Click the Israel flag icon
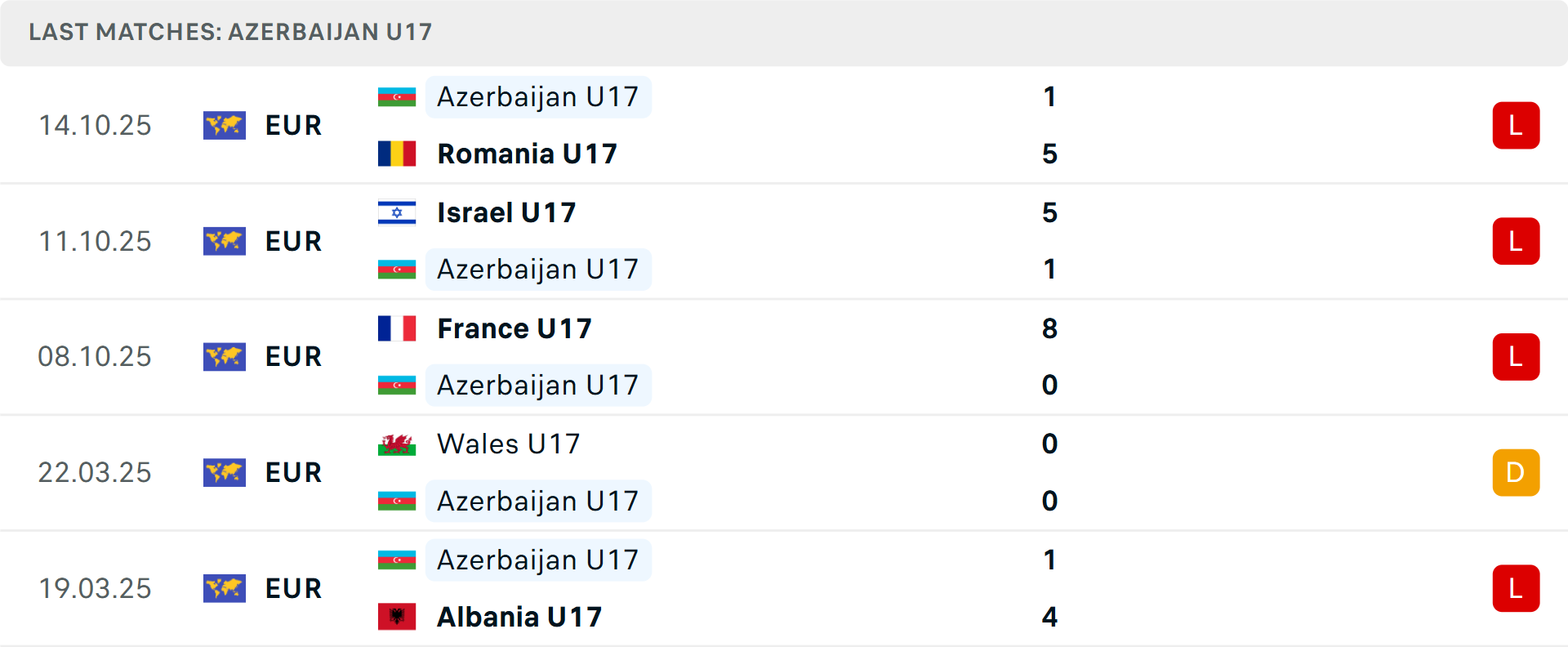 [397, 212]
